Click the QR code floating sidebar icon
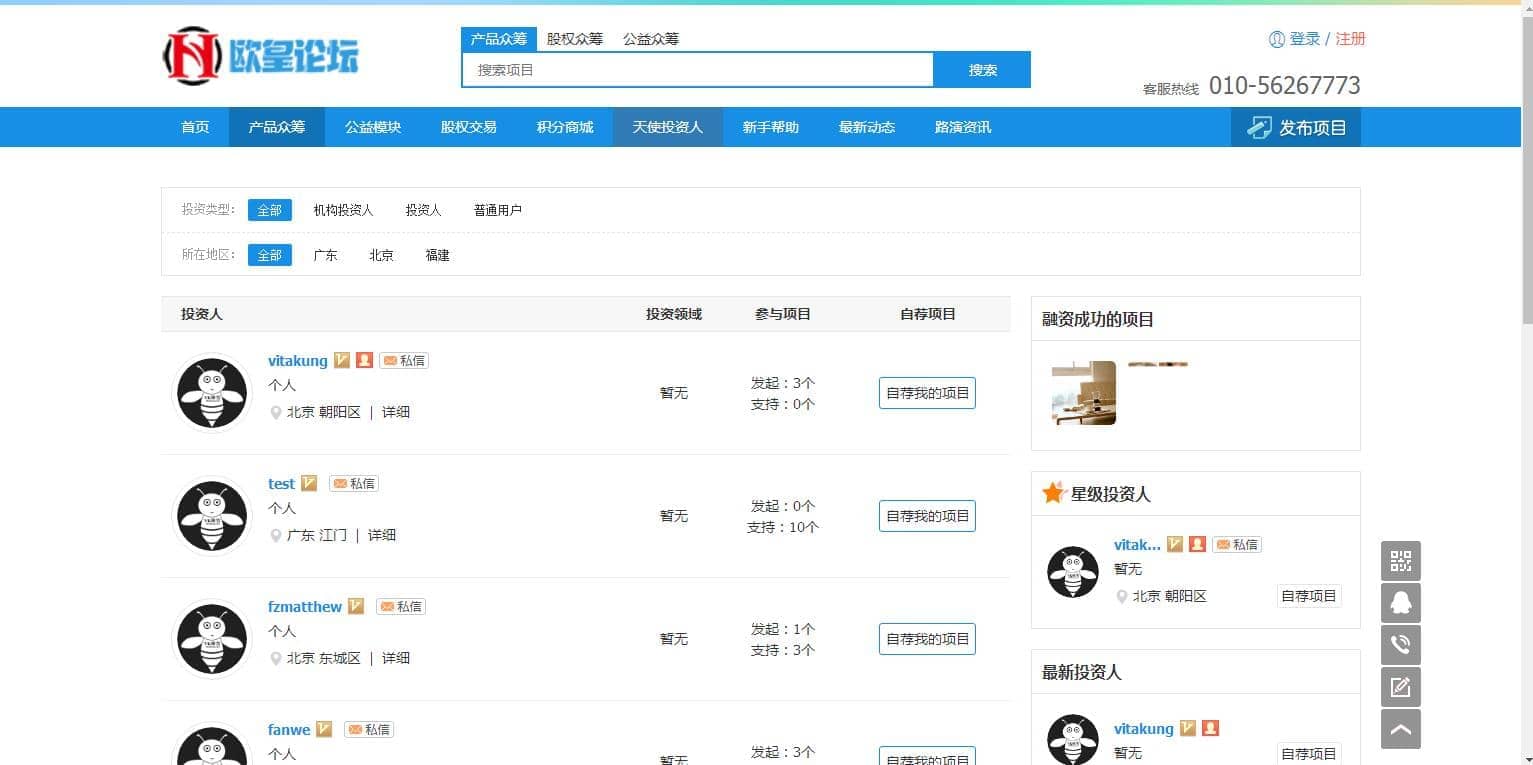 1400,561
